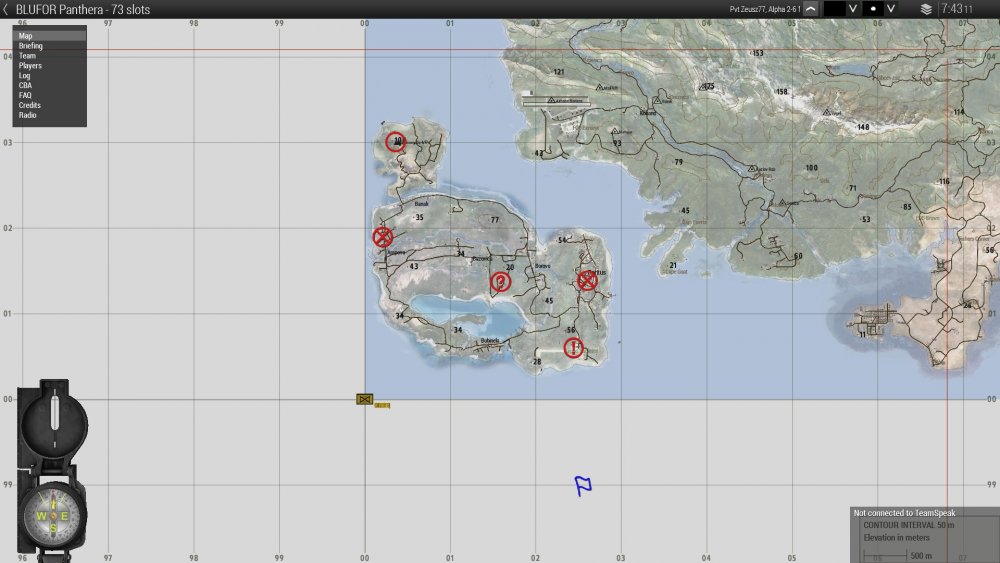Click the red circle marker on northern islet

[x=396, y=142]
